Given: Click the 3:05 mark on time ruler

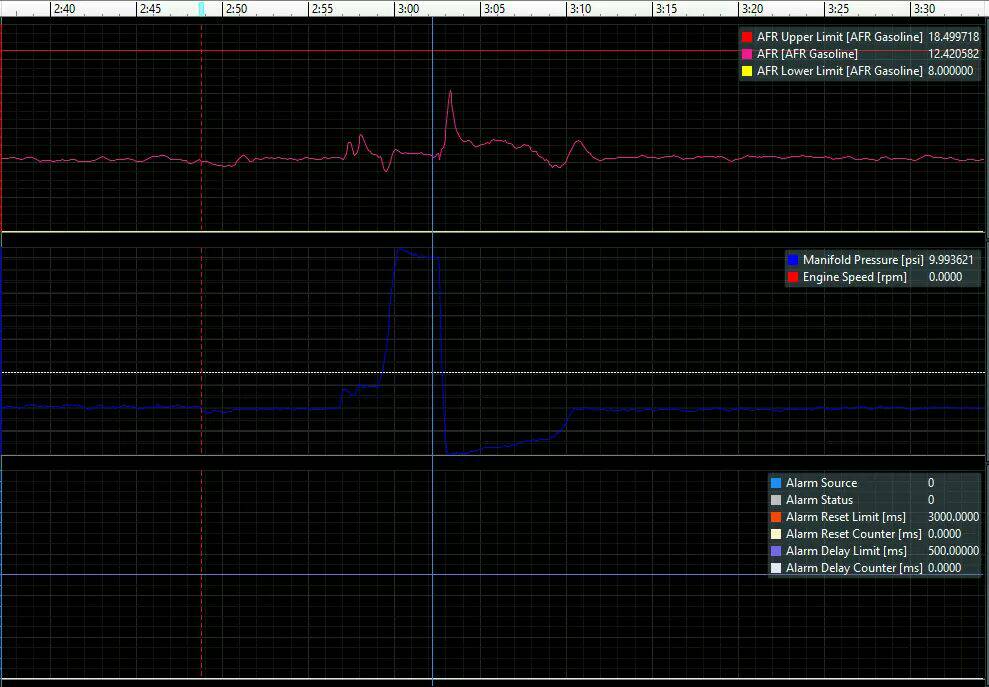Looking at the screenshot, I should click(494, 9).
